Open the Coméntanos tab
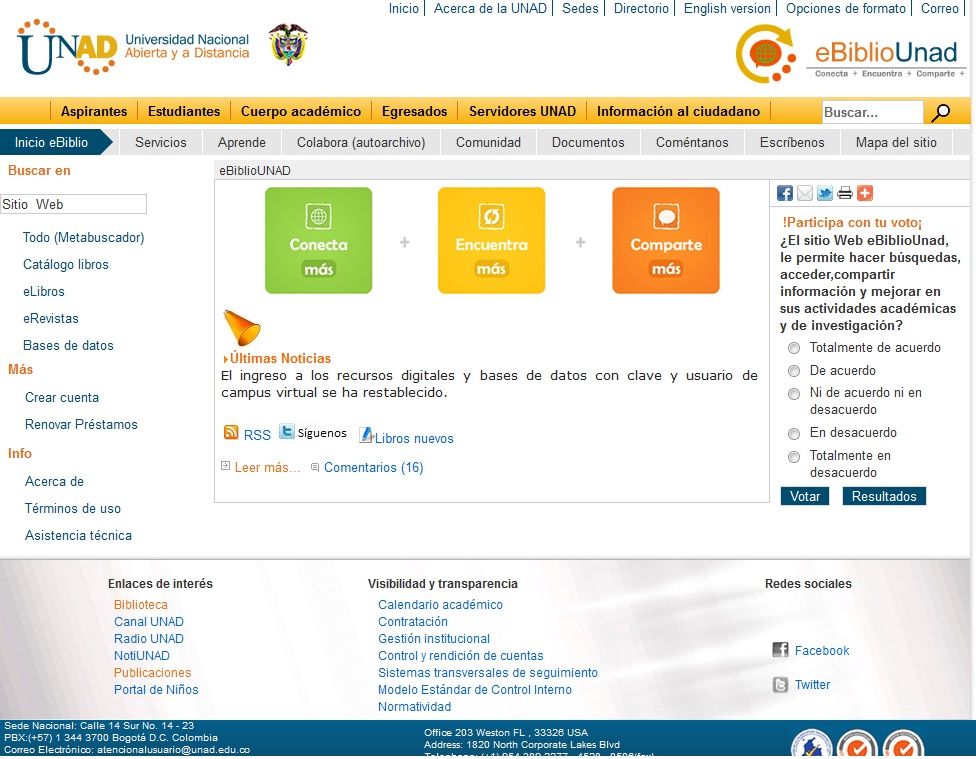Screen dimensions: 976x759 click(692, 143)
